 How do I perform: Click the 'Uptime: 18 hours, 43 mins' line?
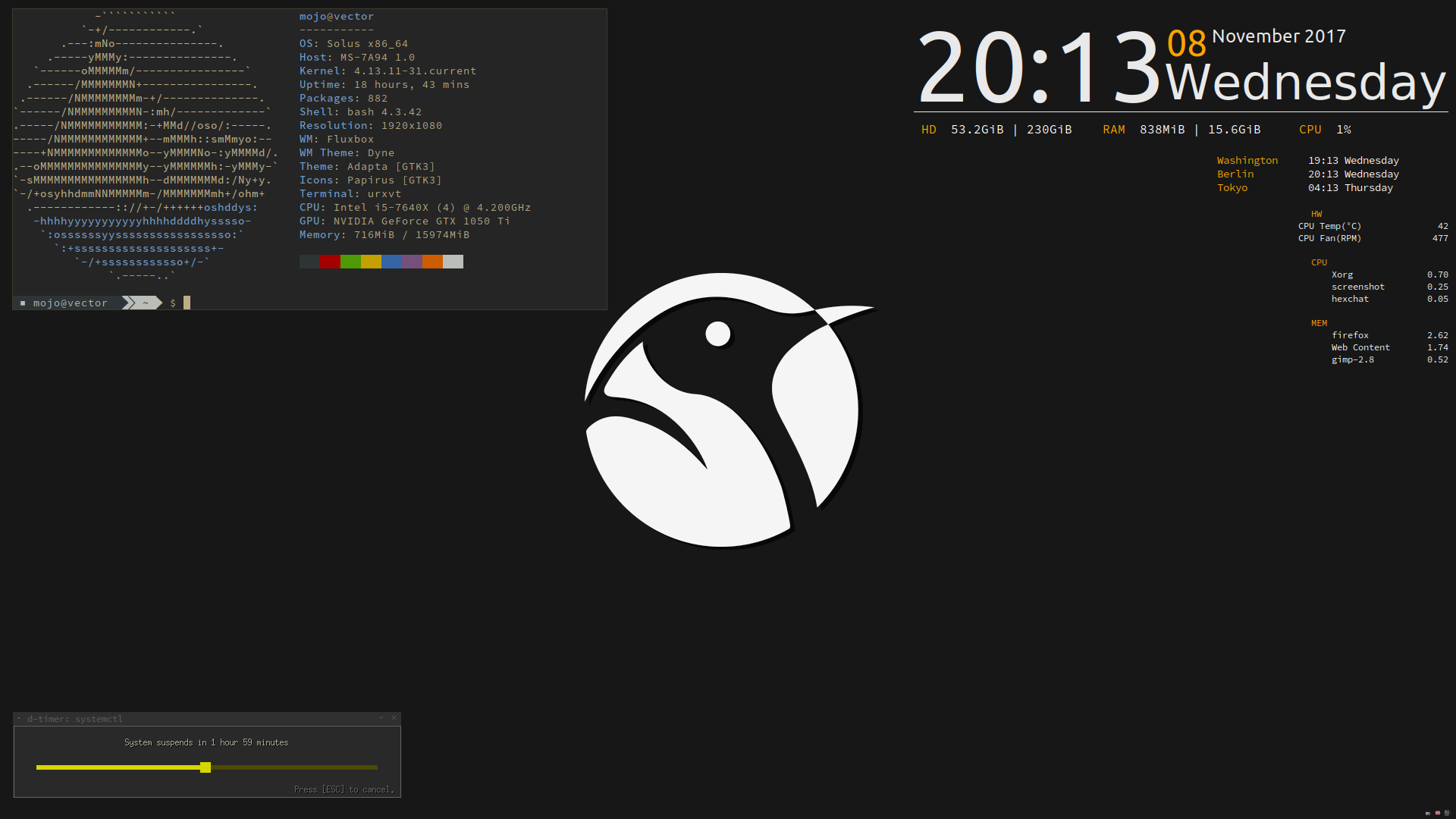click(x=384, y=85)
